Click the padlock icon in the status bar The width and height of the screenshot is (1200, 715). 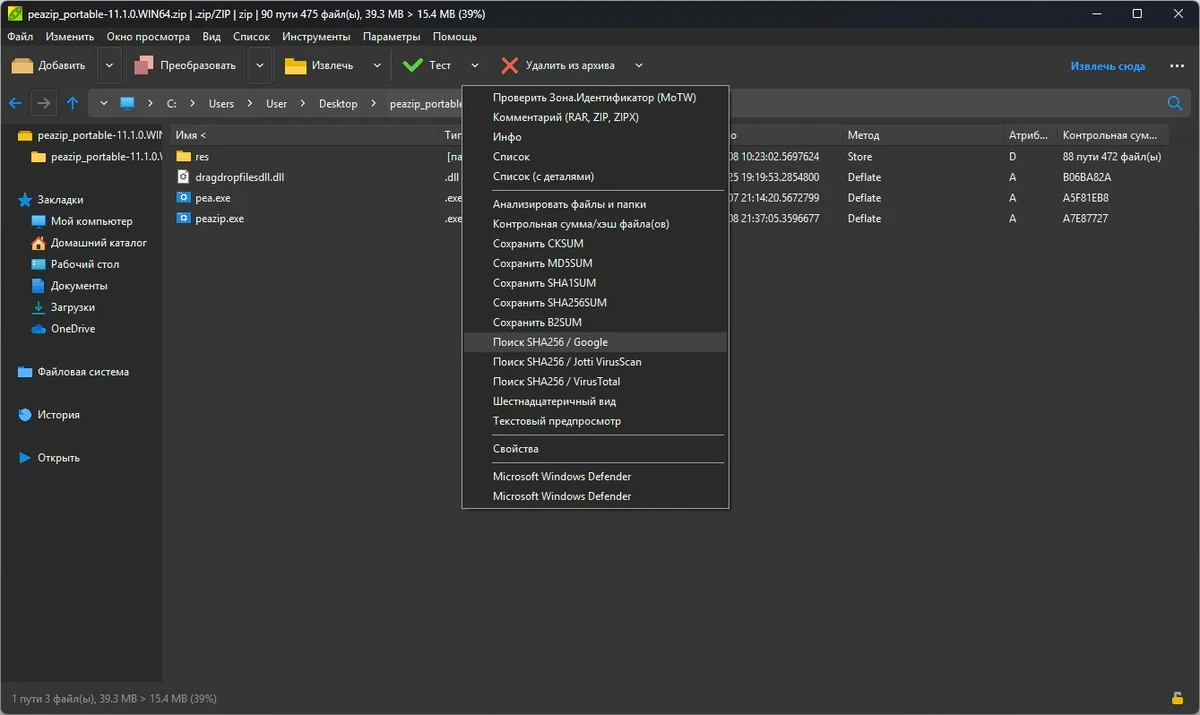(1177, 698)
